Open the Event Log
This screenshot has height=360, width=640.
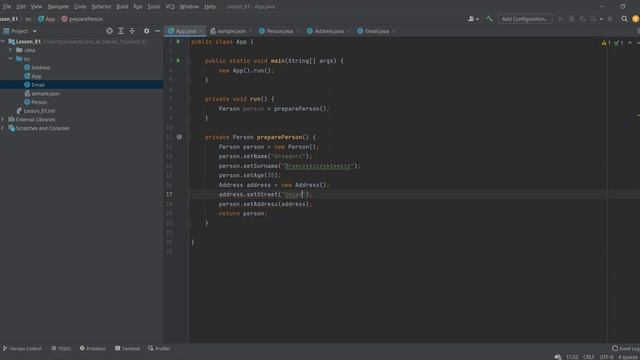click(626, 349)
